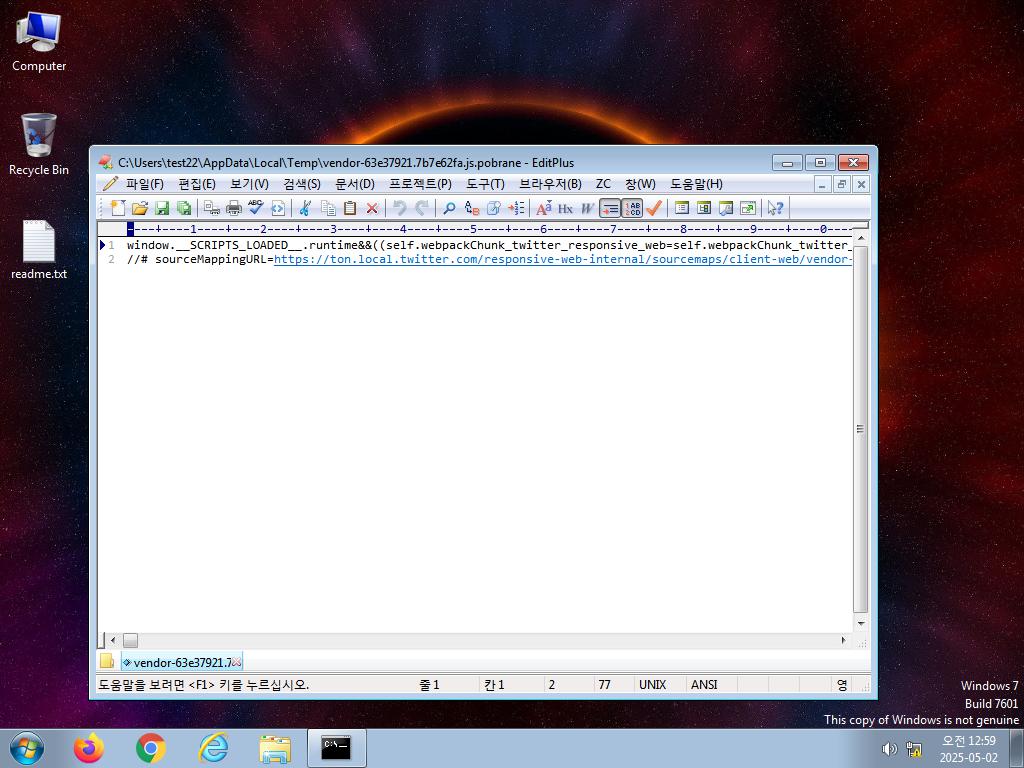Create a new document via toolbar
The height and width of the screenshot is (768, 1024).
(x=118, y=208)
